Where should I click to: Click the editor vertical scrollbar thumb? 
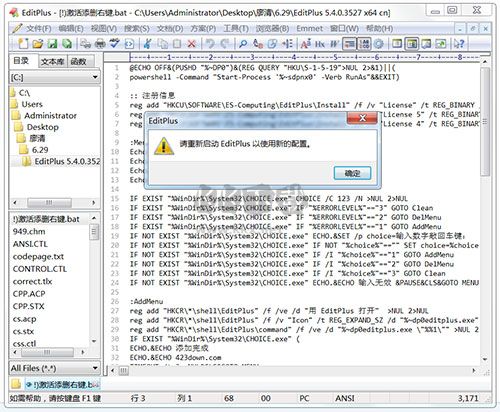click(485, 122)
